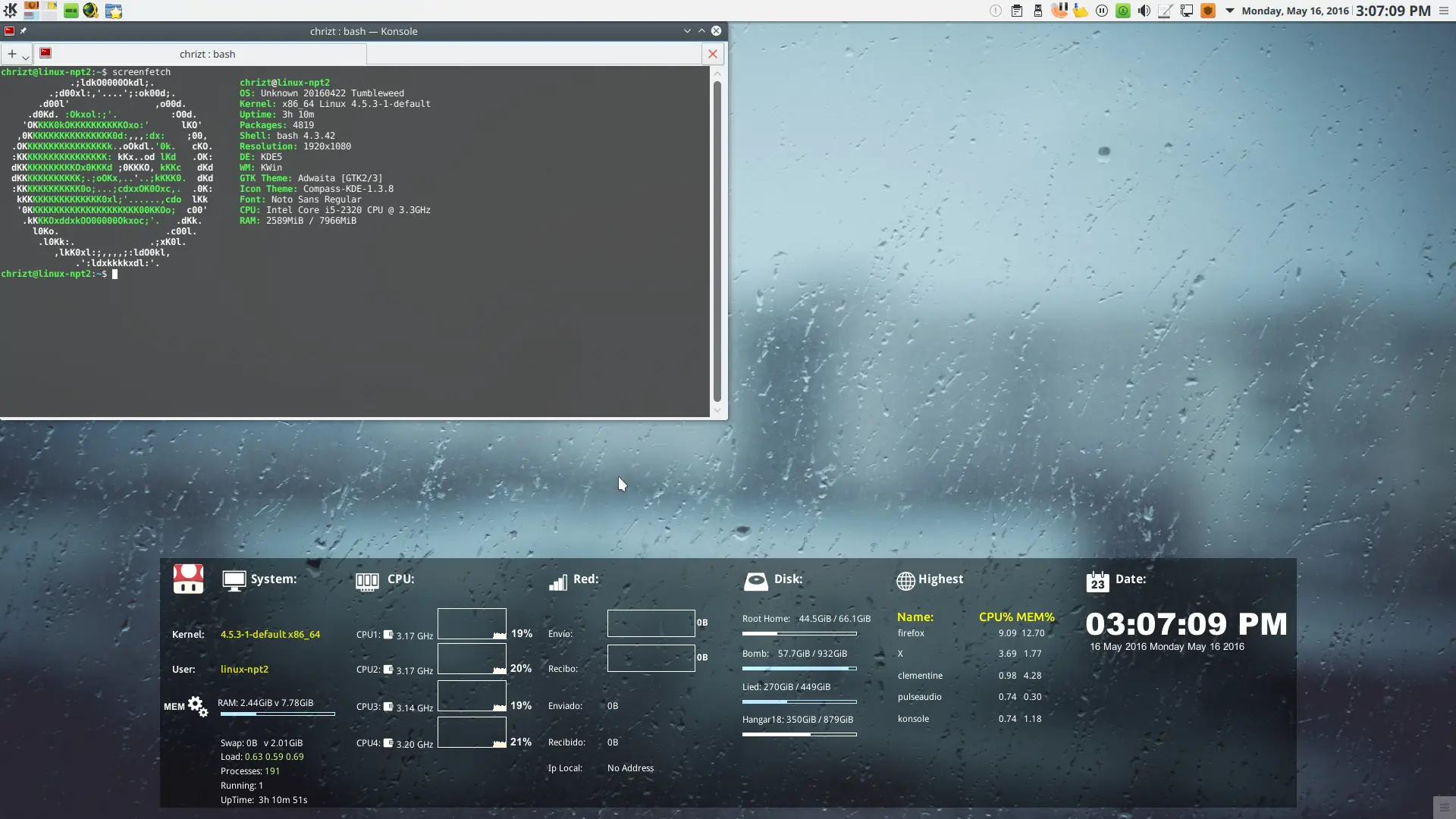Click the Konsole scrollbar up arrow
Image resolution: width=1456 pixels, height=819 pixels.
[x=717, y=73]
